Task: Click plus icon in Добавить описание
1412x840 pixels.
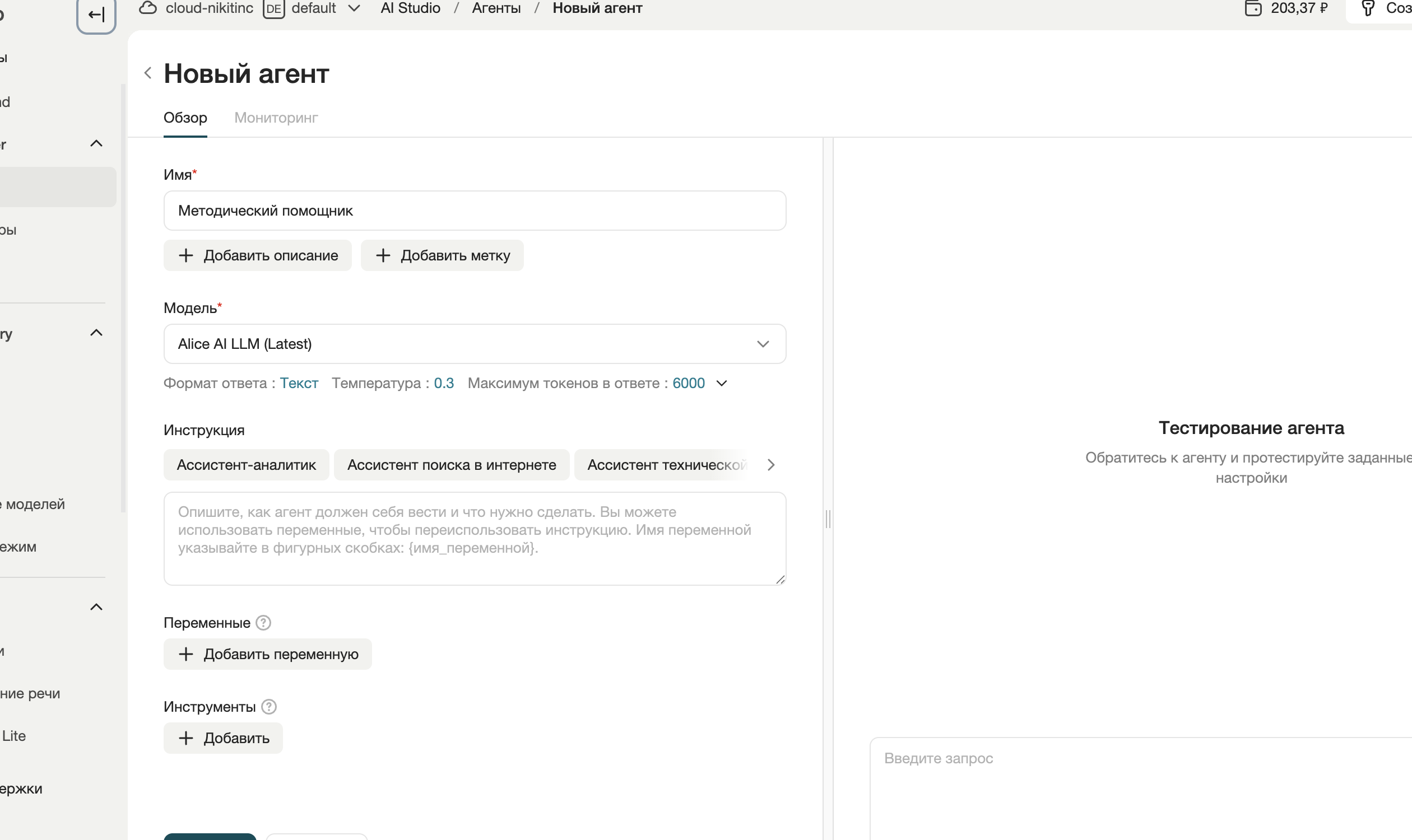Action: 186,255
